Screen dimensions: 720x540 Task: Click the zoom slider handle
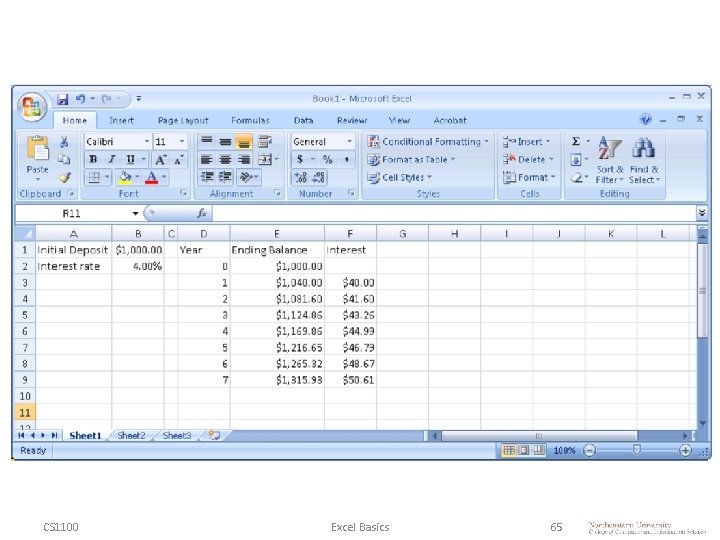point(637,450)
